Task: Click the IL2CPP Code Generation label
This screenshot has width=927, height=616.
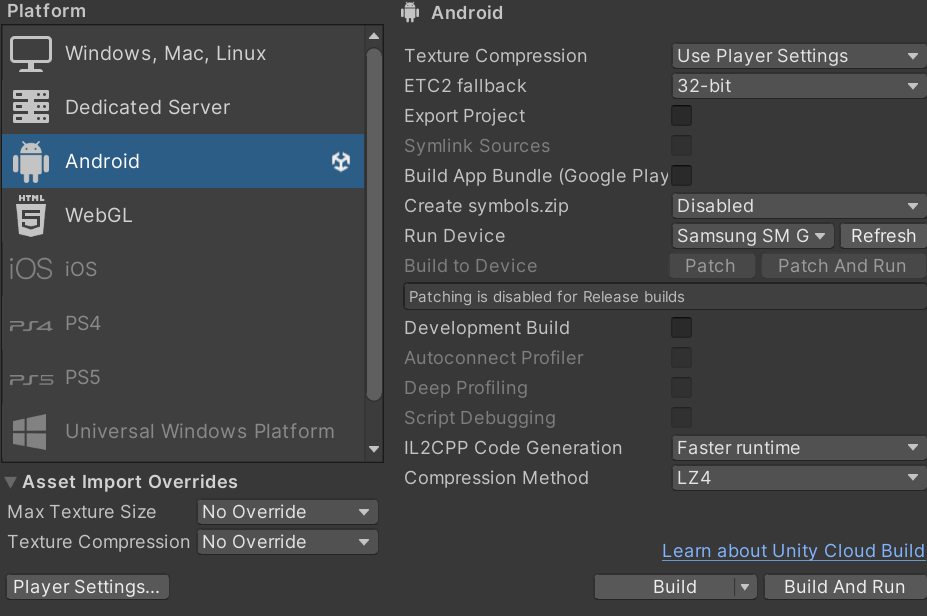Action: point(513,448)
